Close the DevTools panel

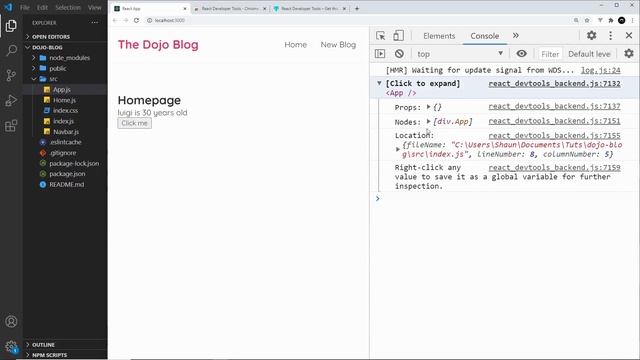[x=629, y=36]
